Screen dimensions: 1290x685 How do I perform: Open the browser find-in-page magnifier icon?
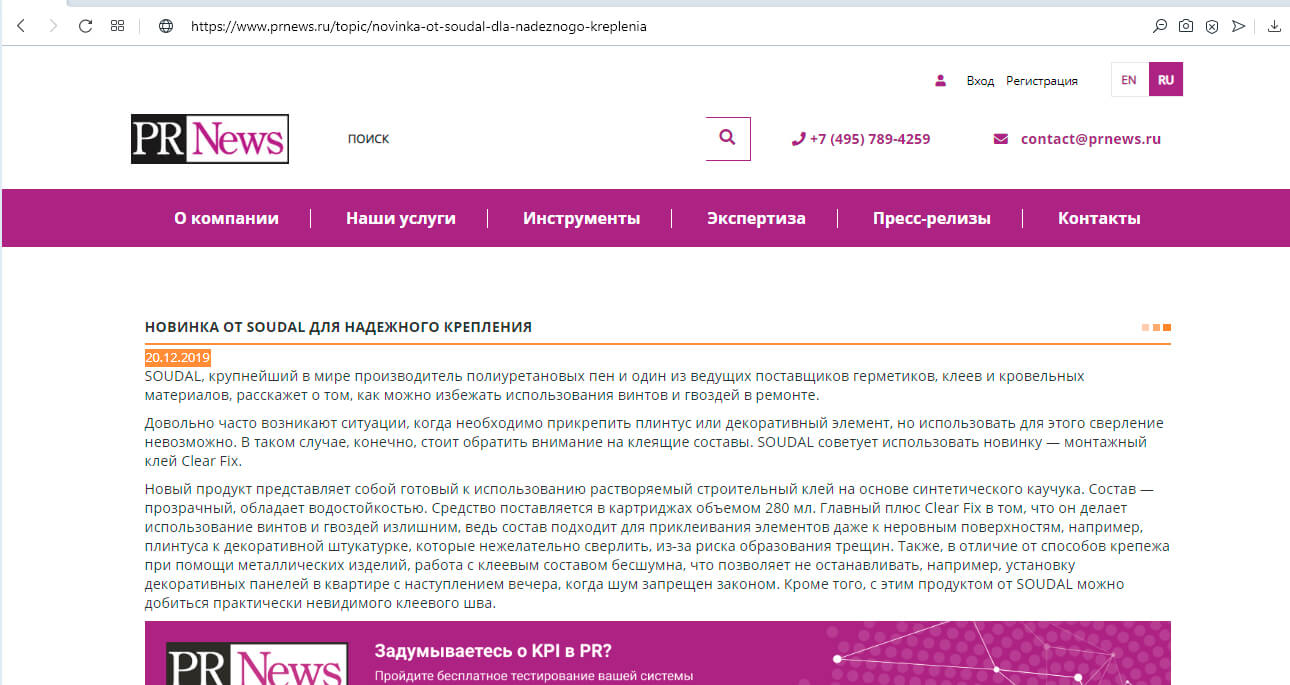click(1160, 26)
